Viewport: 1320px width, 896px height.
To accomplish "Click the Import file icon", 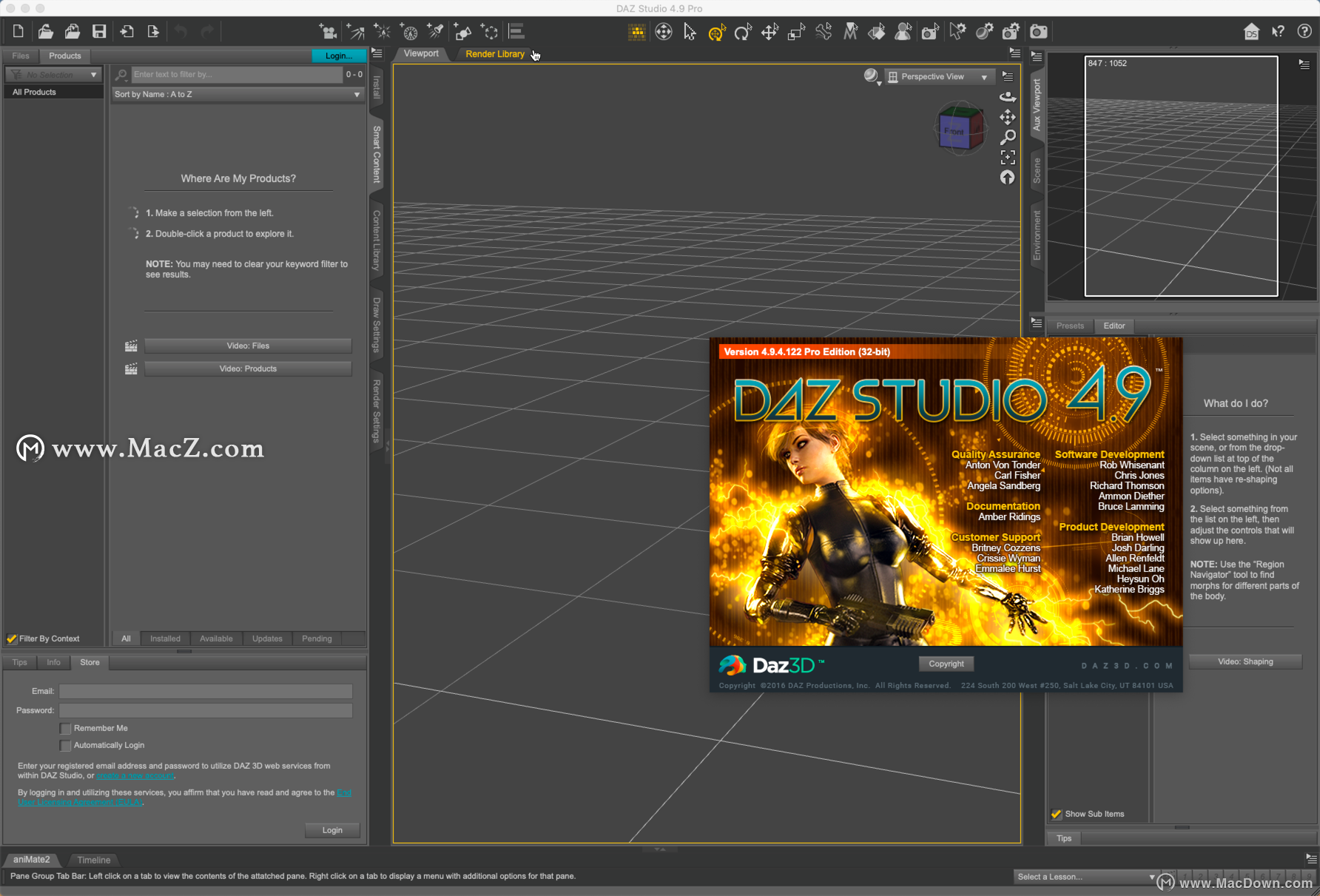I will 127,31.
